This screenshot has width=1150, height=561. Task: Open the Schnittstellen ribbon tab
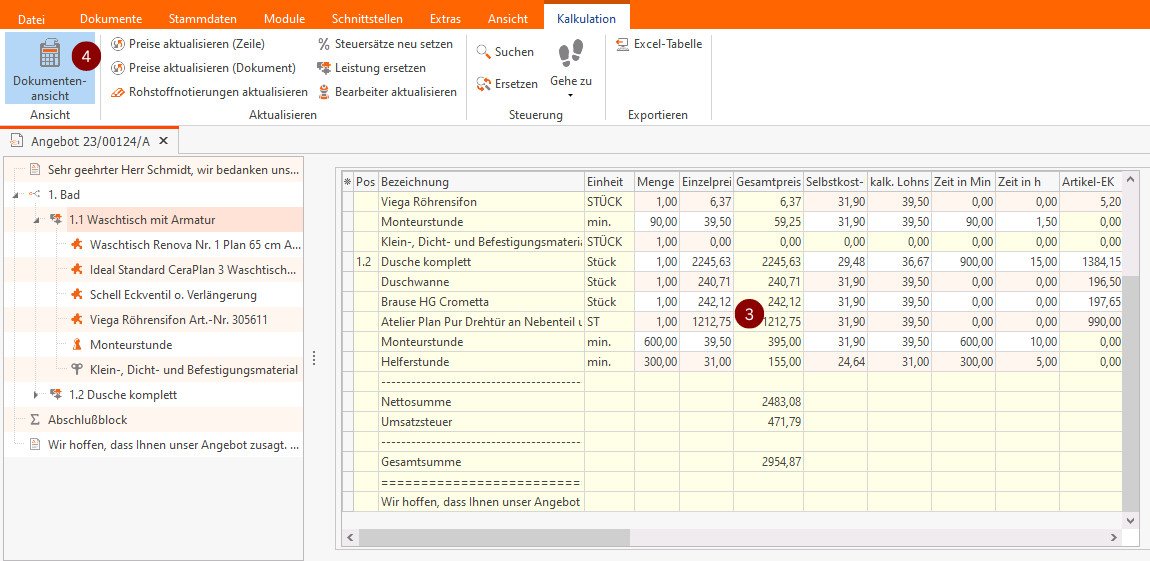coord(367,19)
